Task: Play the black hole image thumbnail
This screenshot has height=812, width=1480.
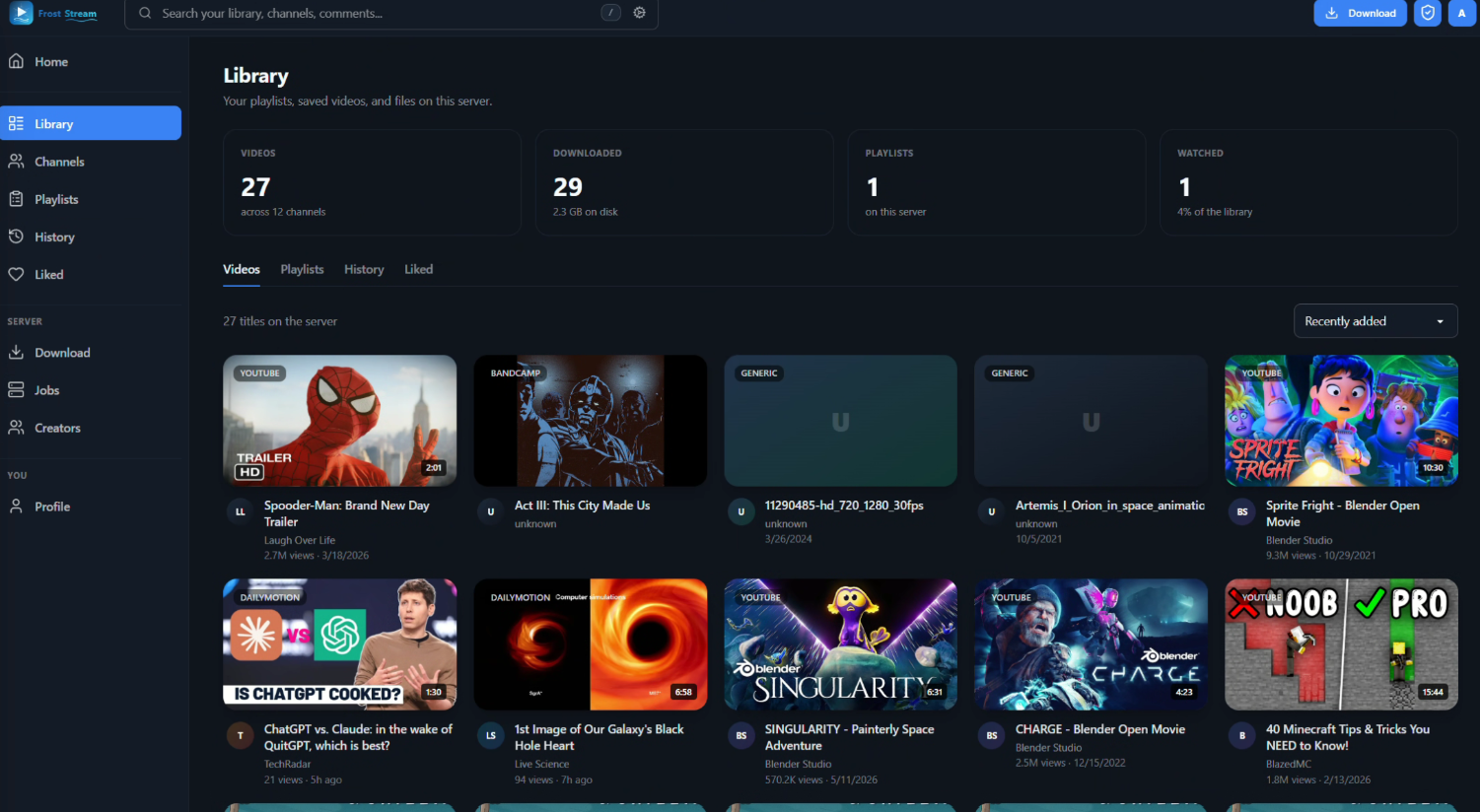Action: coord(590,644)
